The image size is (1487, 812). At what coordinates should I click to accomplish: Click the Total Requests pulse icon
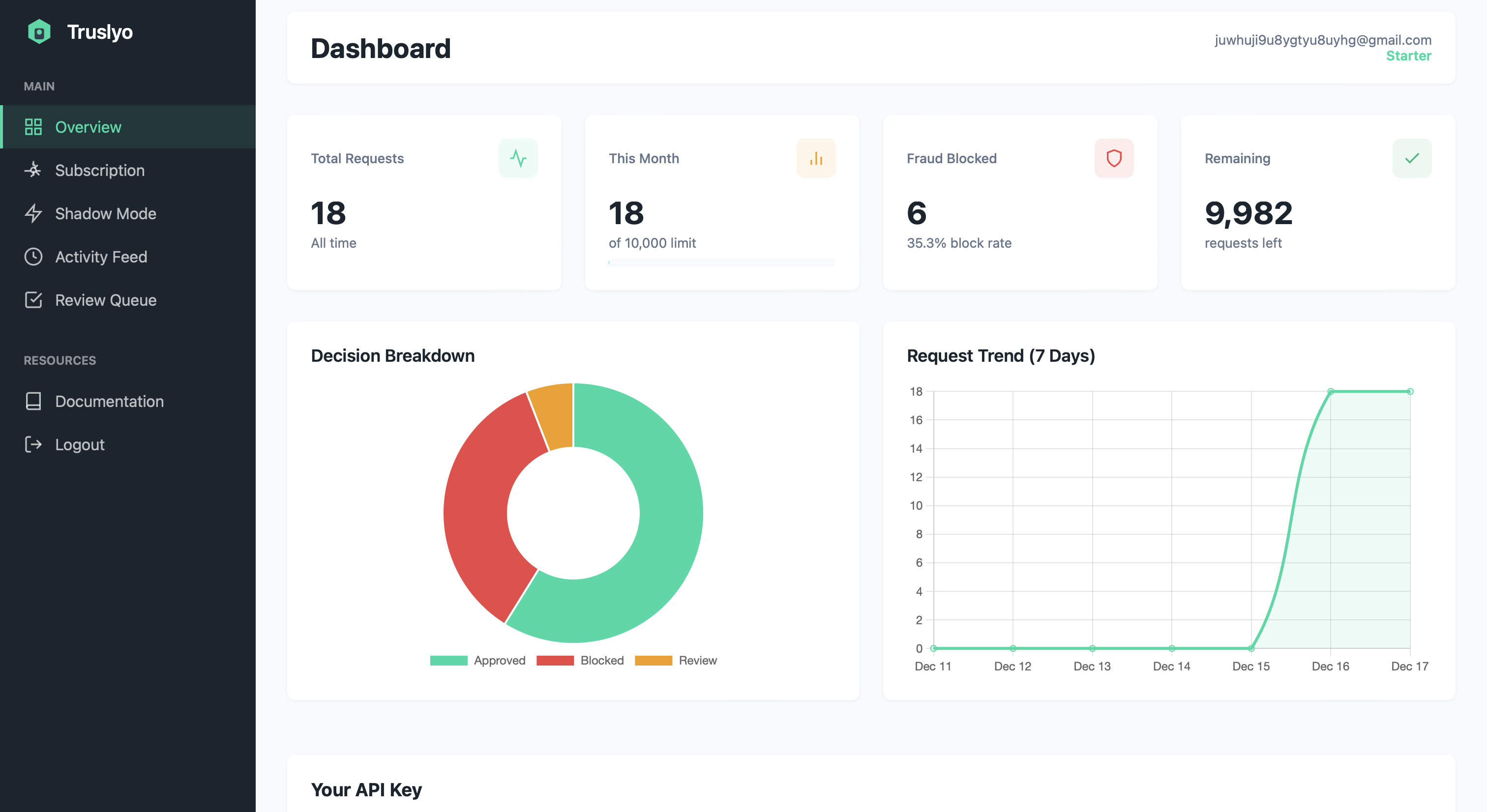click(518, 158)
